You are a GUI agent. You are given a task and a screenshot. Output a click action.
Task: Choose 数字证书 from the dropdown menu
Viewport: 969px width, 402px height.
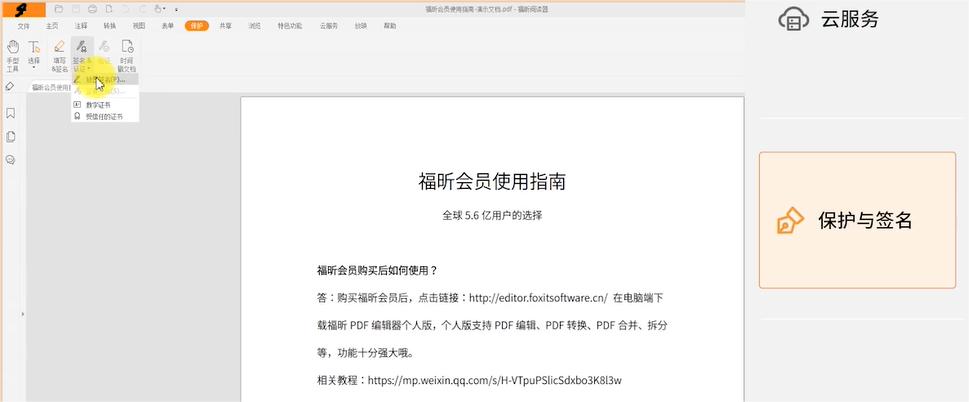coord(104,106)
